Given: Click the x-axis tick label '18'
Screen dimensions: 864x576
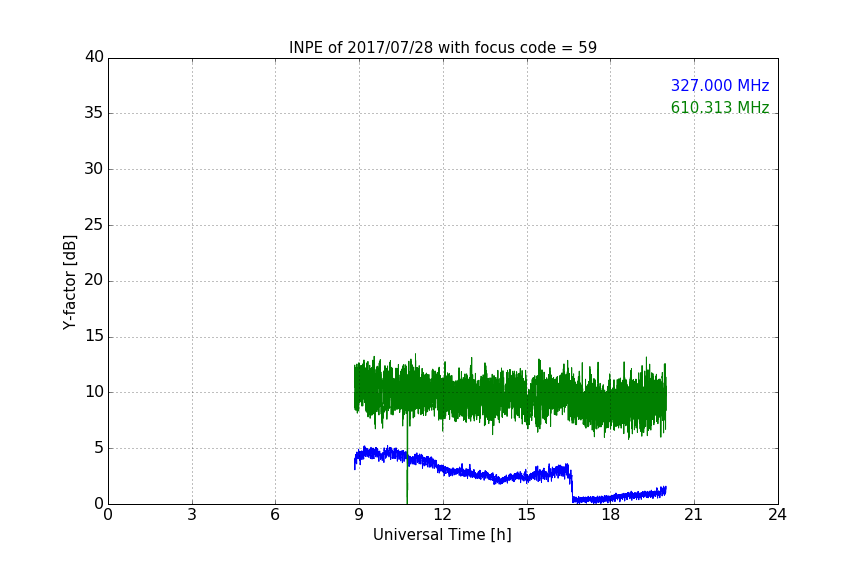Looking at the screenshot, I should click(610, 515).
